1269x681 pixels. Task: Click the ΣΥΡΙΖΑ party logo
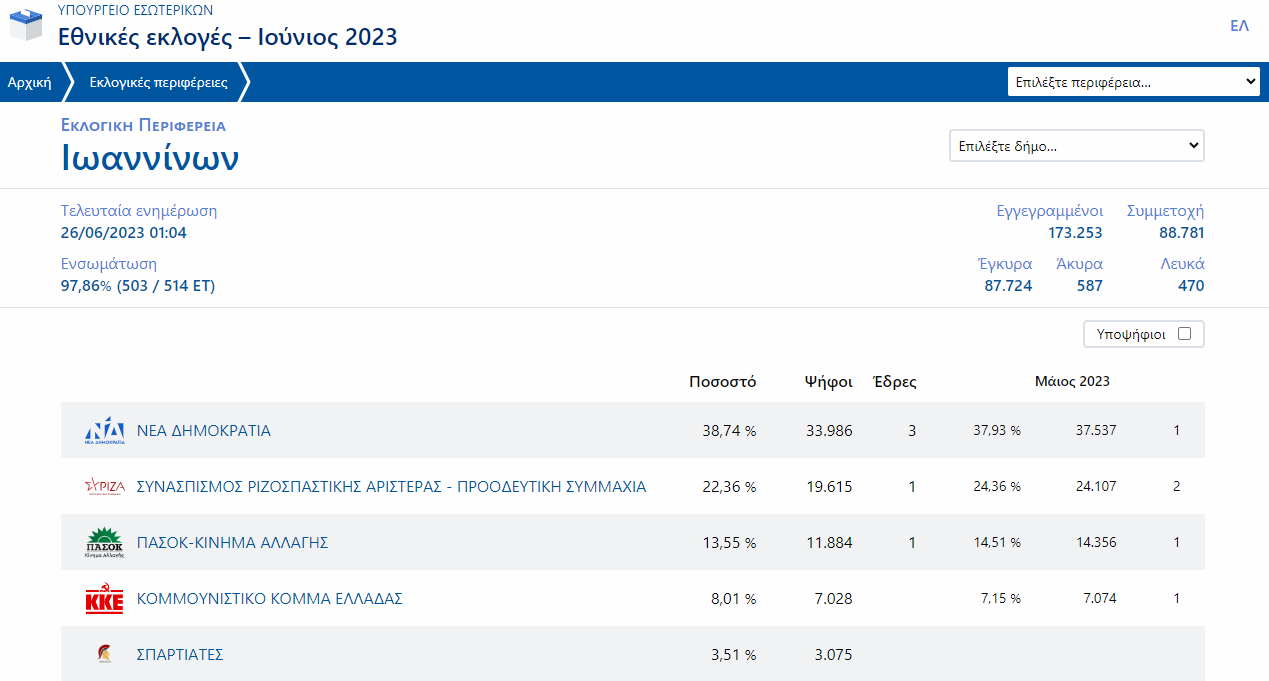coord(105,487)
